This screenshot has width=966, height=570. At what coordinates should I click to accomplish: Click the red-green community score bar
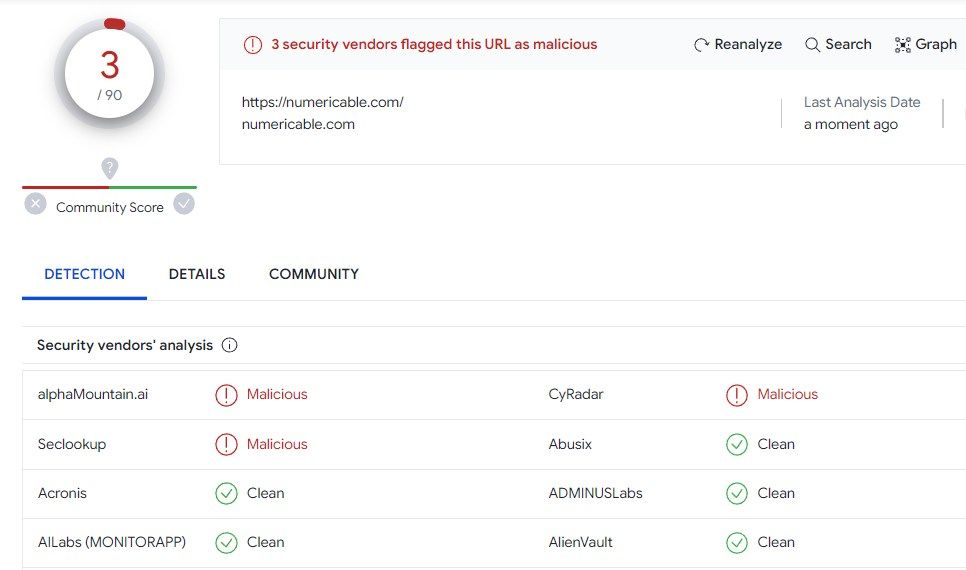110,187
